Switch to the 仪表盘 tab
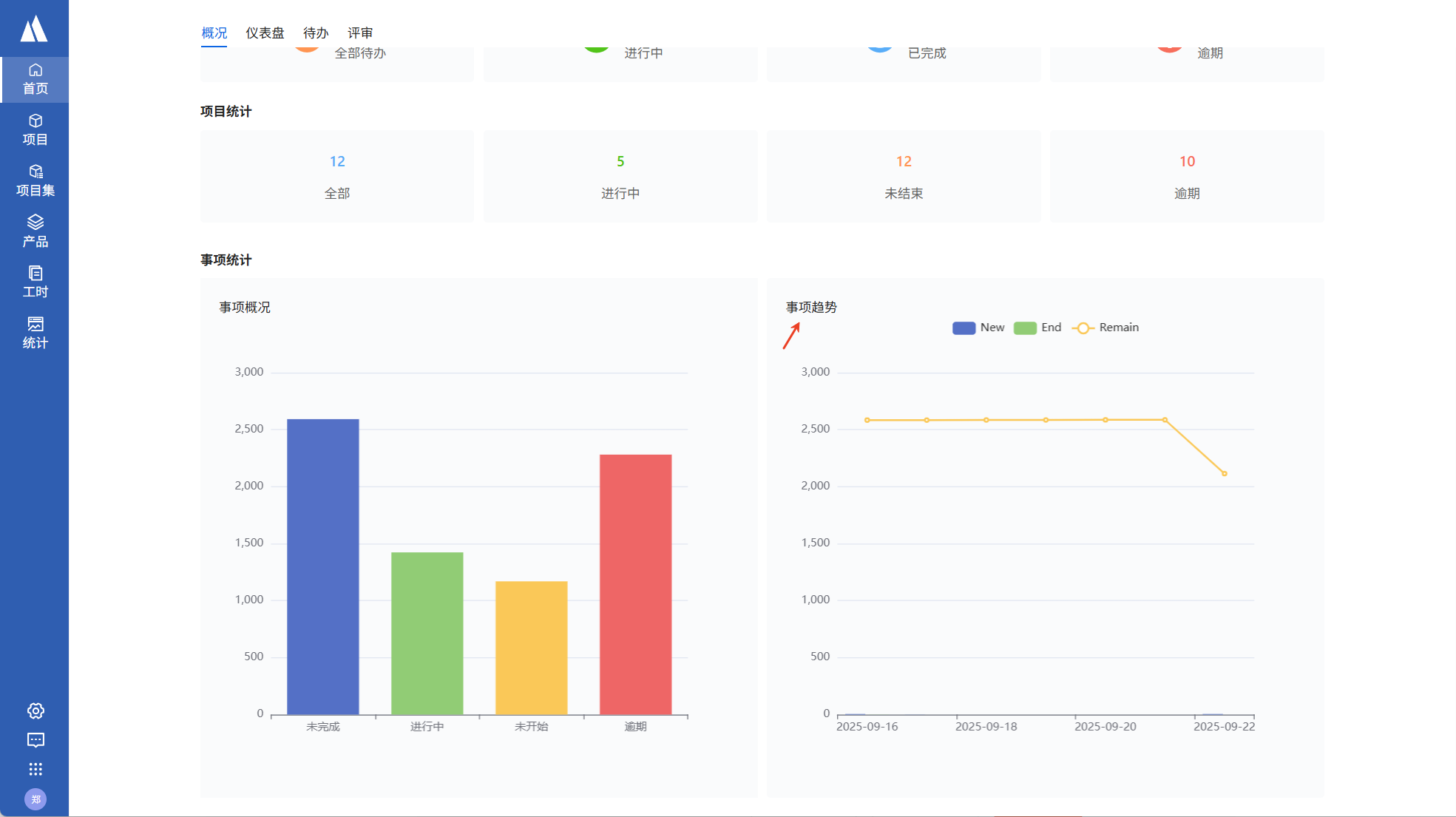The width and height of the screenshot is (1456, 817). 265,33
